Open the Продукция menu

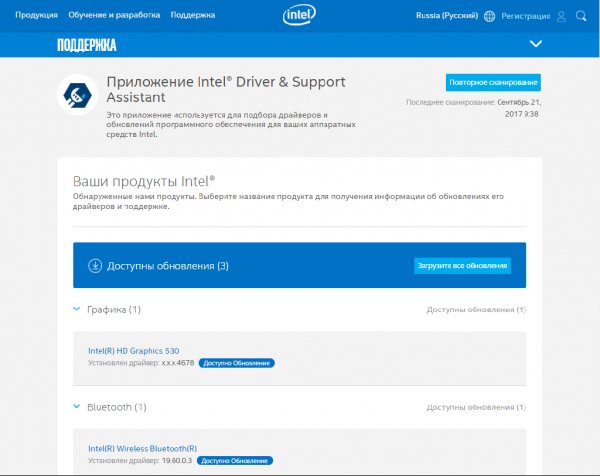pos(36,15)
